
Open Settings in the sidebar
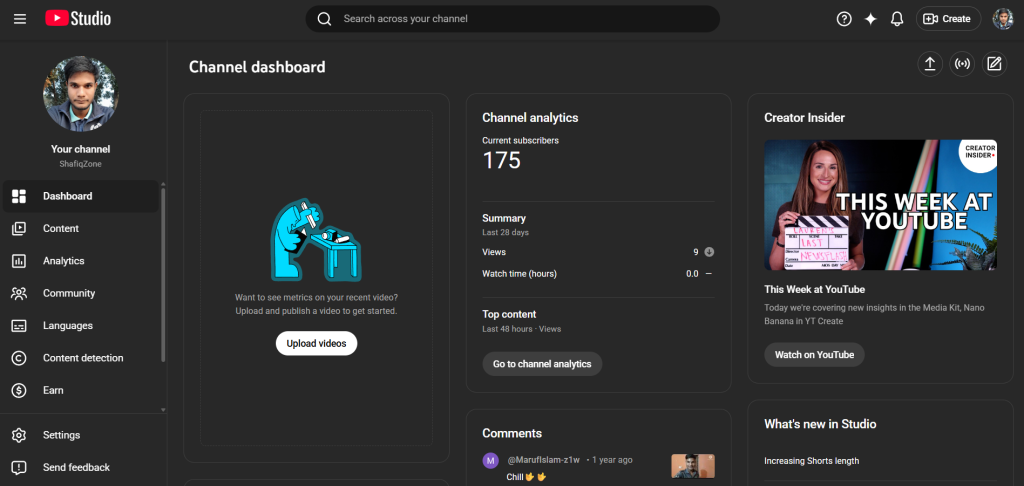point(81,435)
